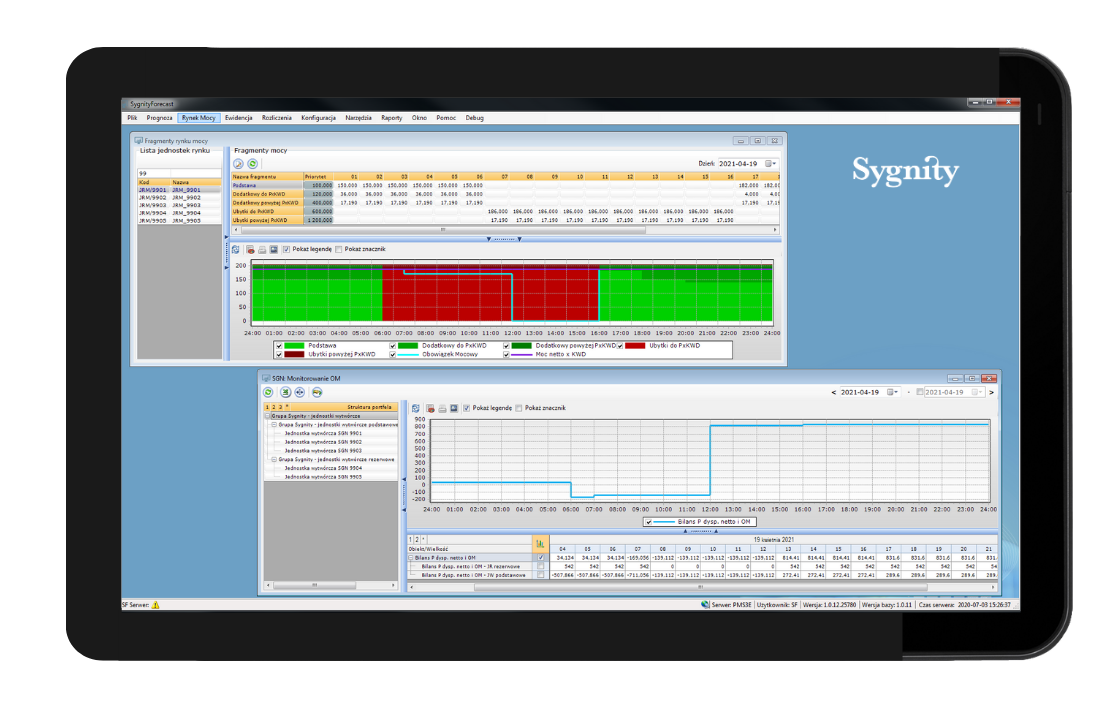Click the red export icon in Monitorowanie OM chart toolbar
The height and width of the screenshot is (710, 1118).
[x=430, y=408]
